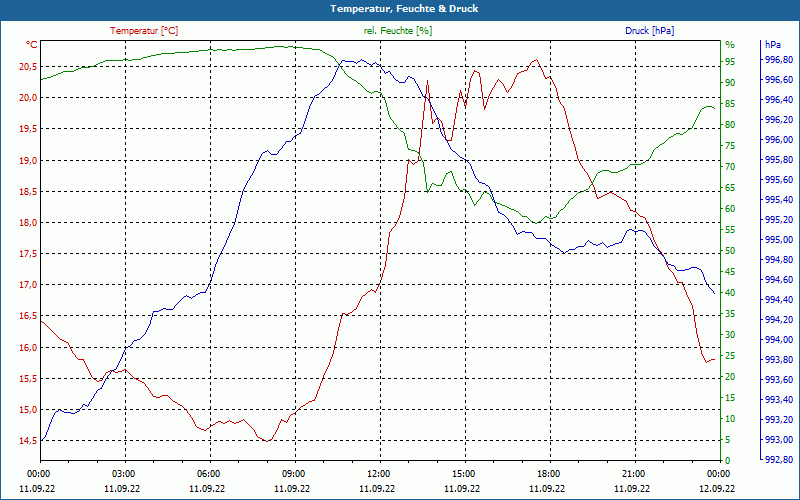Click the chart title 'Temperatur, Feuchte & Druck'
The image size is (800, 500).
tap(404, 9)
